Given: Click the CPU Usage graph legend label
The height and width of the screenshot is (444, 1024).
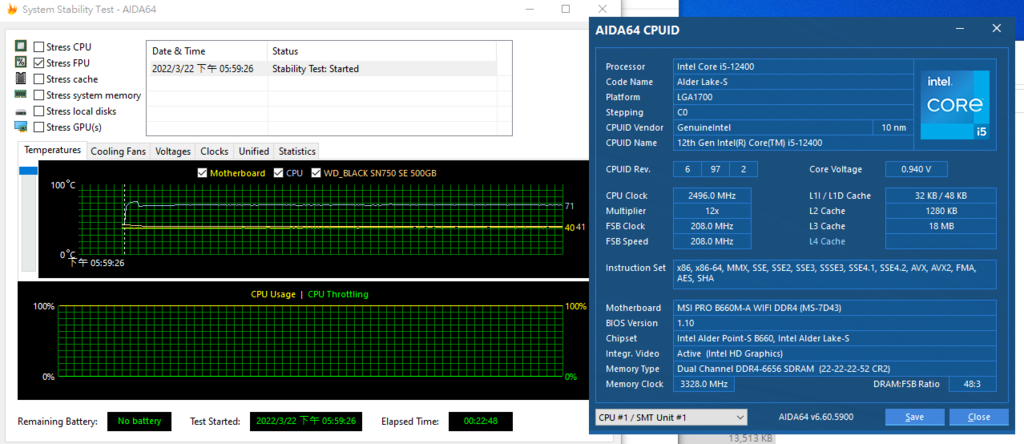Looking at the screenshot, I should tap(273, 294).
